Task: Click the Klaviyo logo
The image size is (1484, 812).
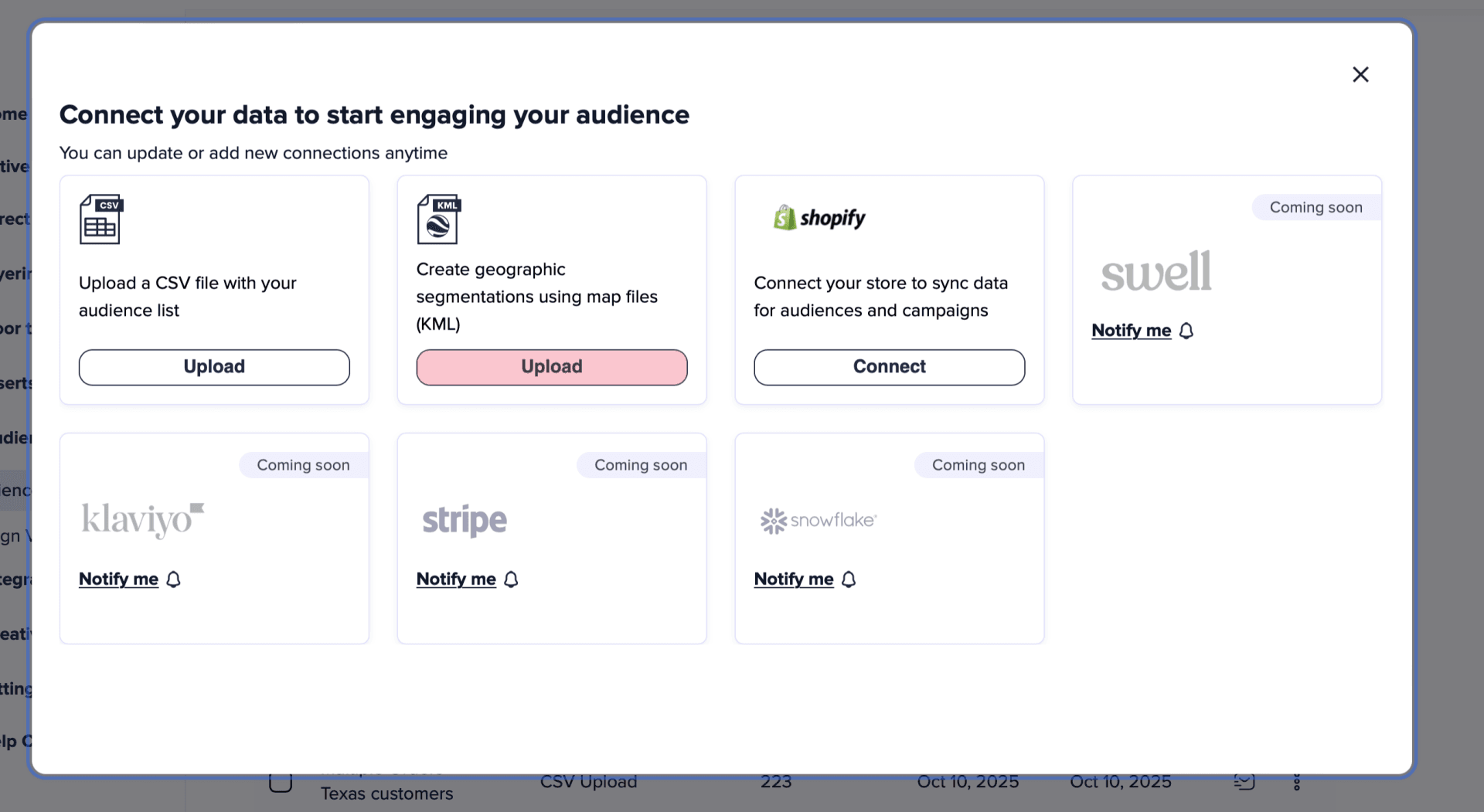Action: 143,520
